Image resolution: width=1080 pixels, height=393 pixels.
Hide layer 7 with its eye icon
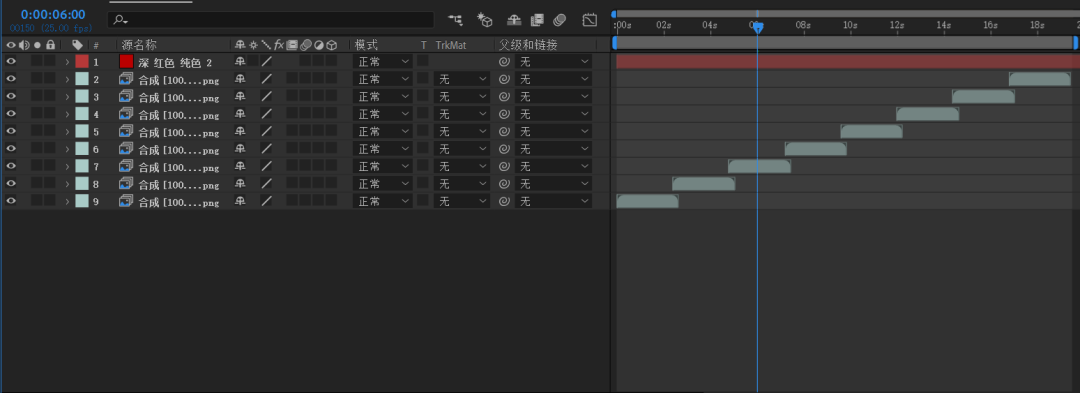tap(10, 167)
